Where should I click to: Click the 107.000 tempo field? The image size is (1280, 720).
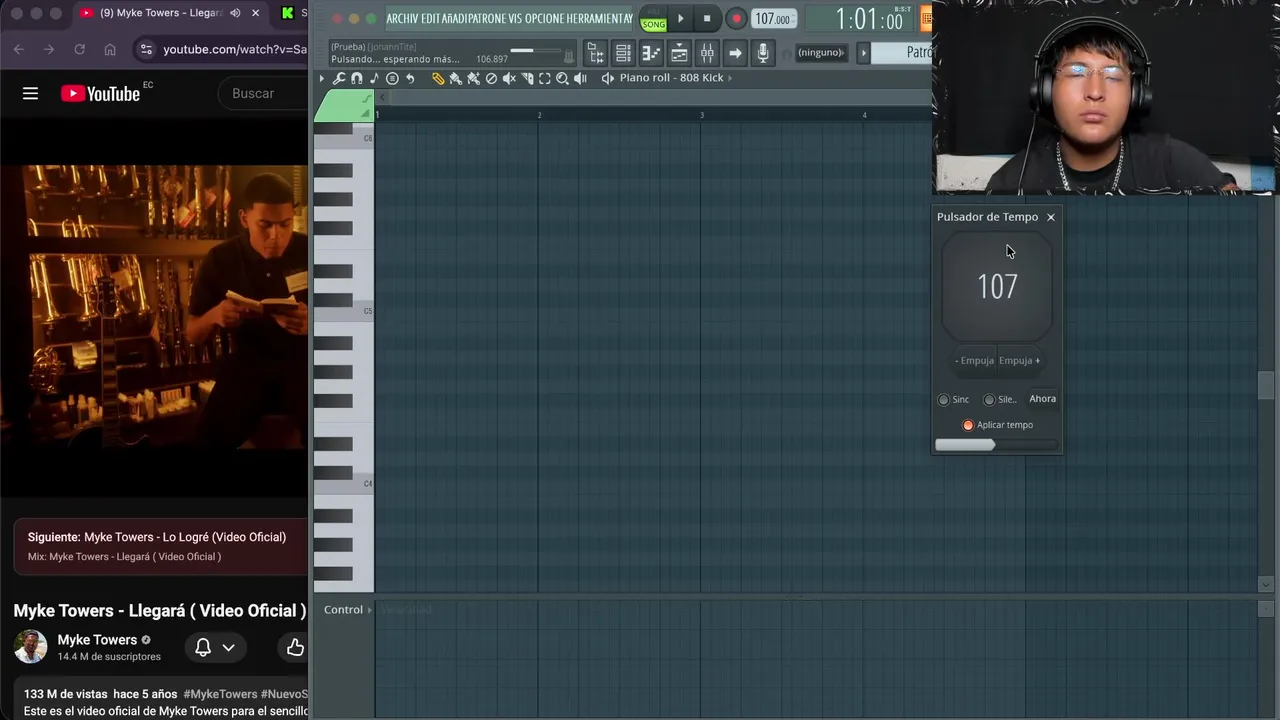point(773,19)
